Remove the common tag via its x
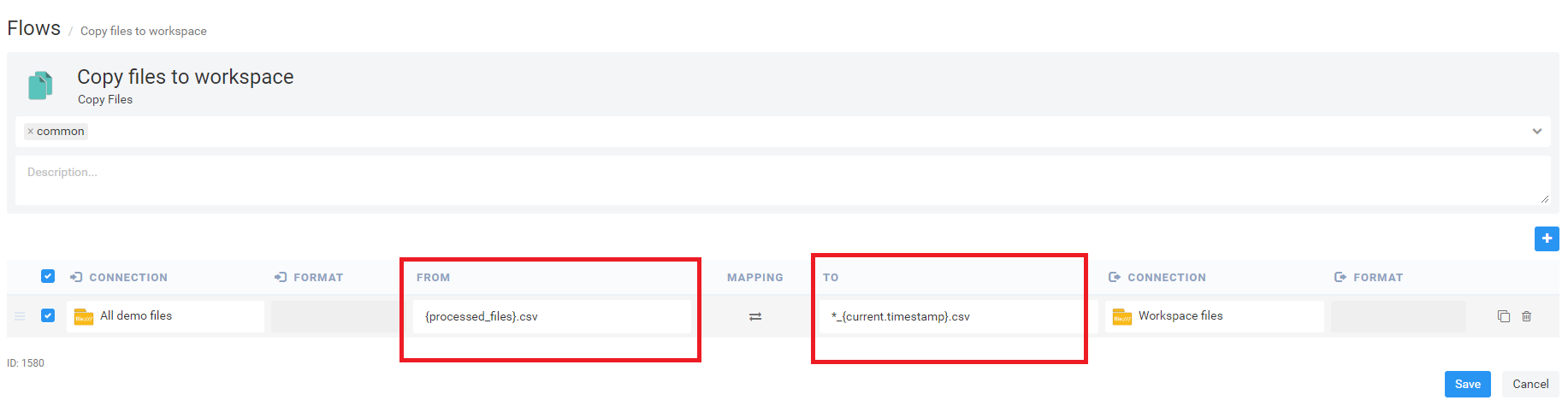This screenshot has height=406, width=1568. 31,132
